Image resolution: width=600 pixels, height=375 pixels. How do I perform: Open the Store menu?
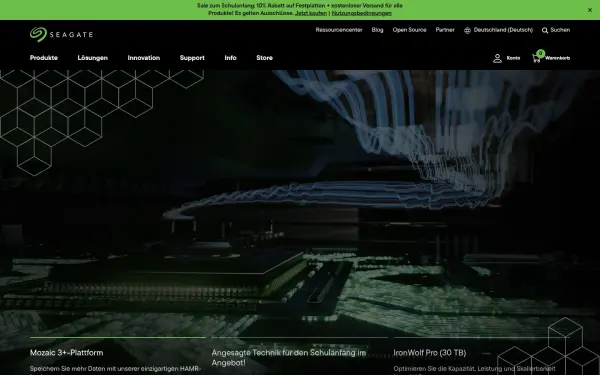[x=264, y=58]
